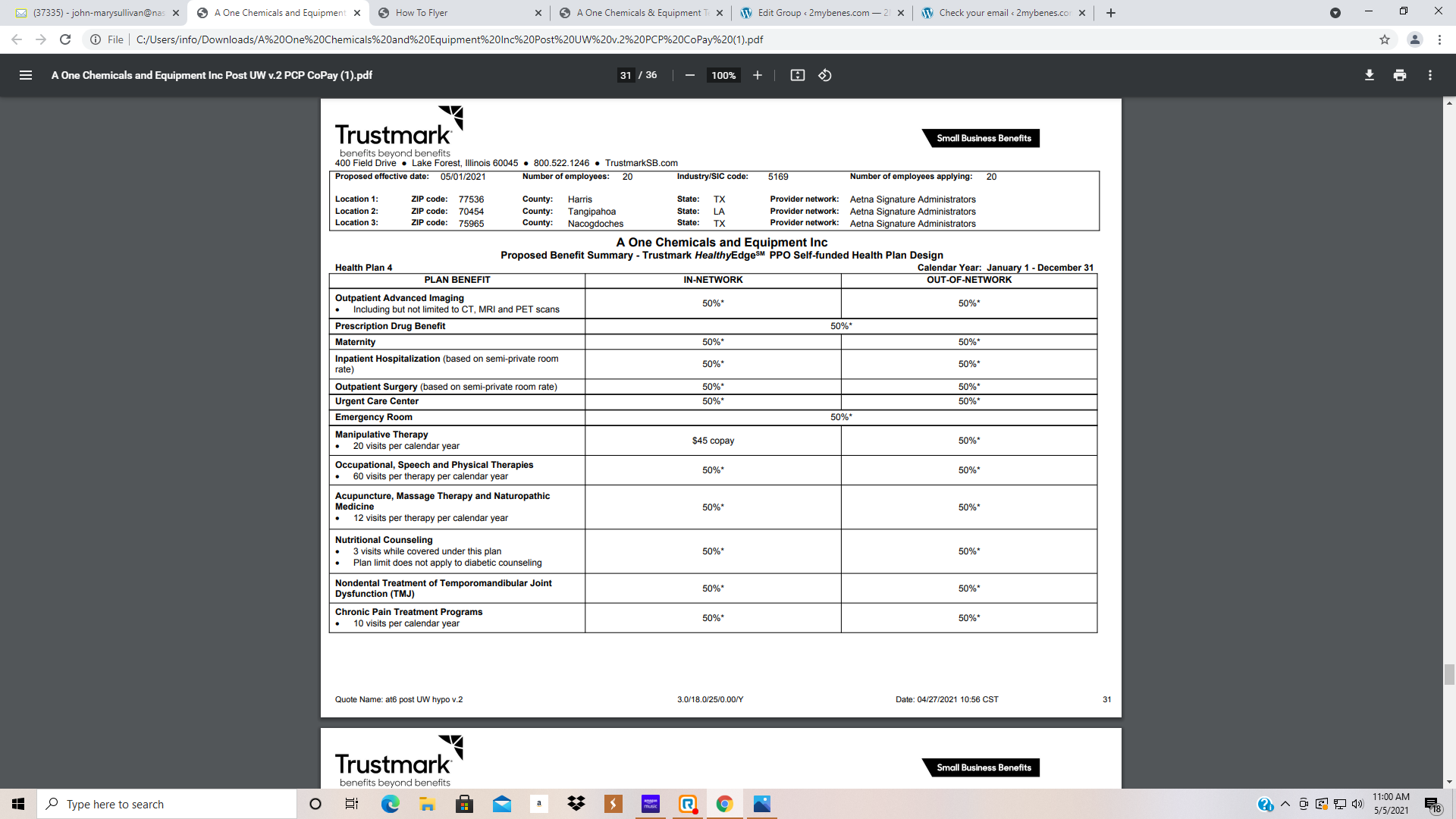Click the Emergency Room row label
The width and height of the screenshot is (1456, 819).
(374, 417)
